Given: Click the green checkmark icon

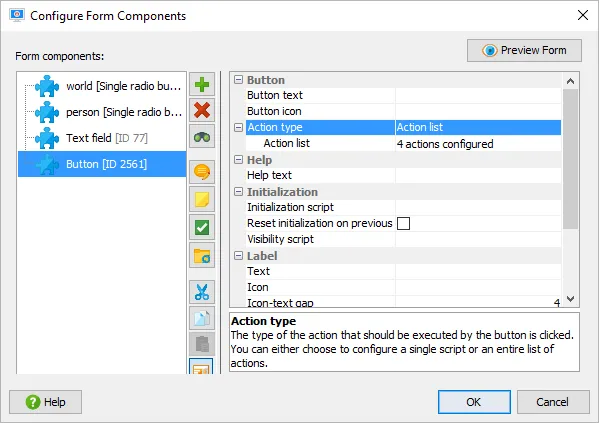Looking at the screenshot, I should coord(202,227).
